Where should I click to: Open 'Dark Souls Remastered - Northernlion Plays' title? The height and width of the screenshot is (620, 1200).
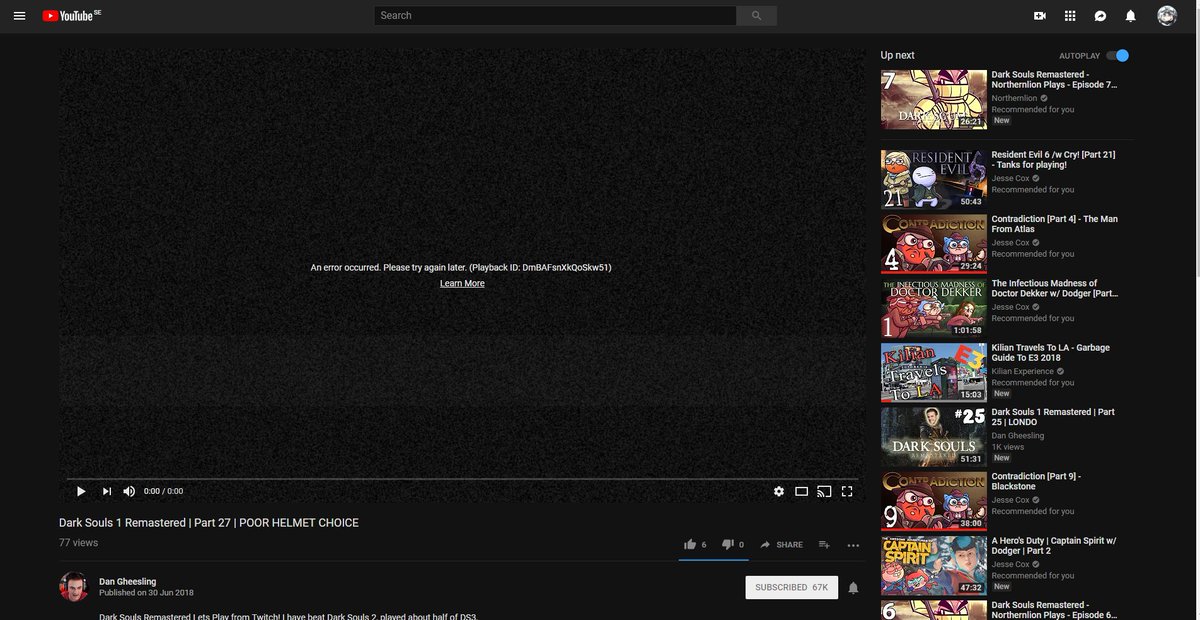[1054, 80]
